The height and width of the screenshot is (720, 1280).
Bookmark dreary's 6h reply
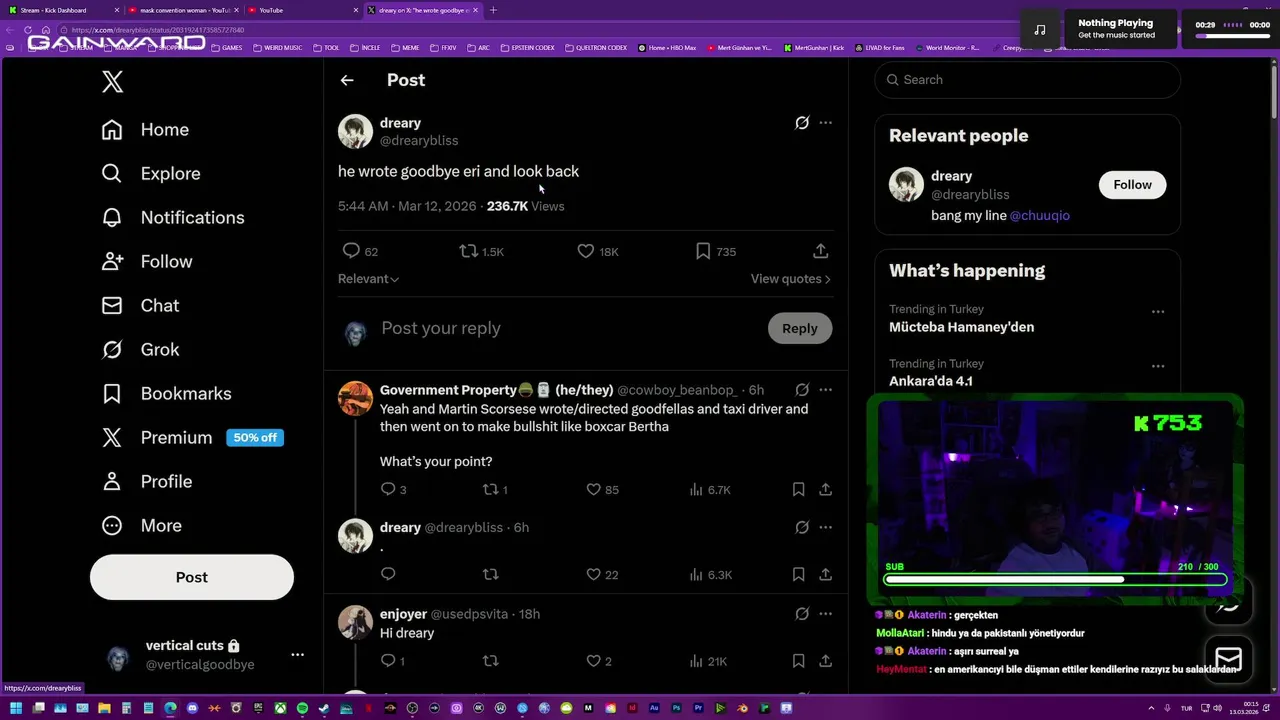[x=798, y=574]
